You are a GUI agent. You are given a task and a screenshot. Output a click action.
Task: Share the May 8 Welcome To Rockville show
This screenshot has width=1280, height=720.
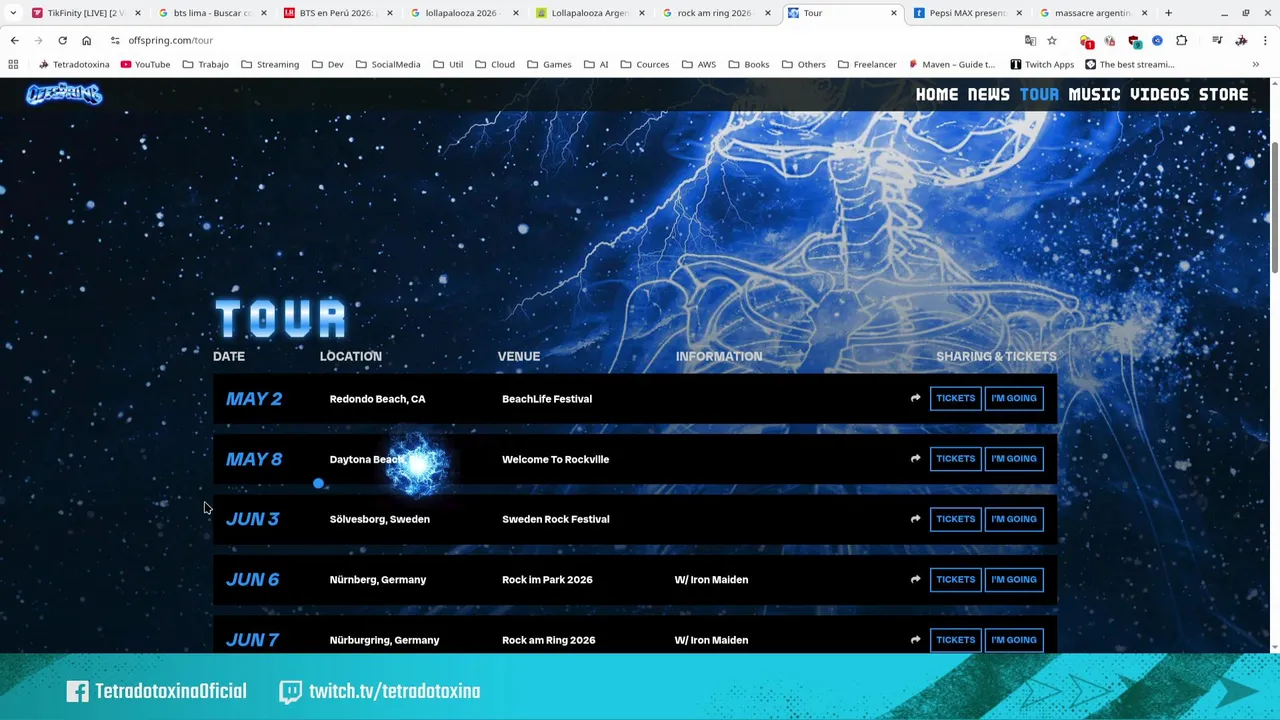tap(915, 458)
